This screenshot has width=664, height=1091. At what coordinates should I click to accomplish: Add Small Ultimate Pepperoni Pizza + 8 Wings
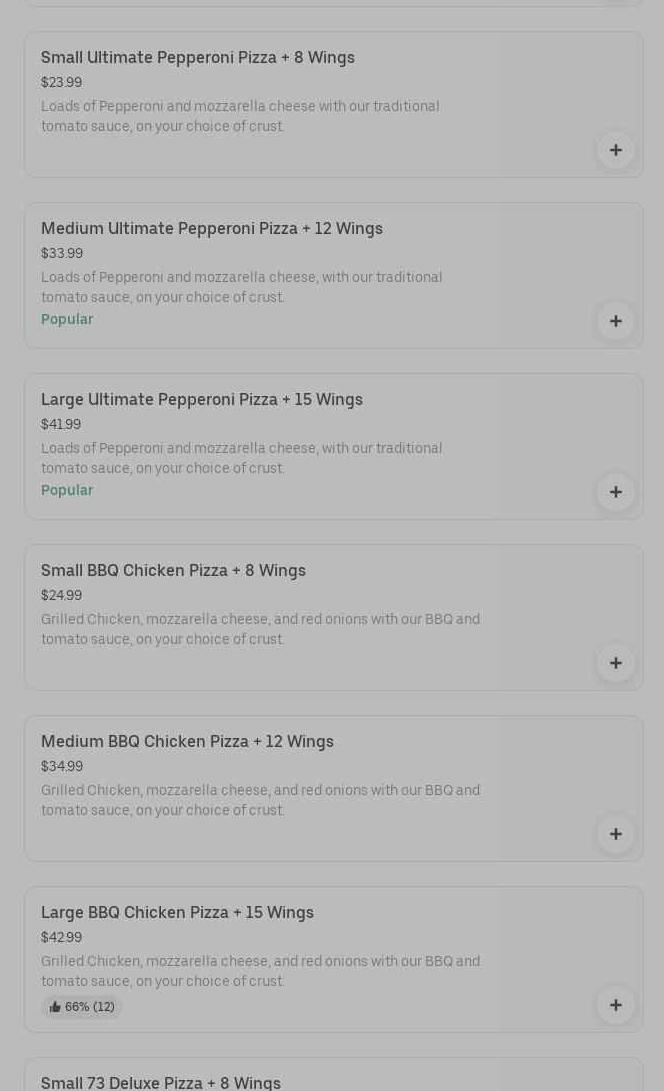[x=615, y=150]
